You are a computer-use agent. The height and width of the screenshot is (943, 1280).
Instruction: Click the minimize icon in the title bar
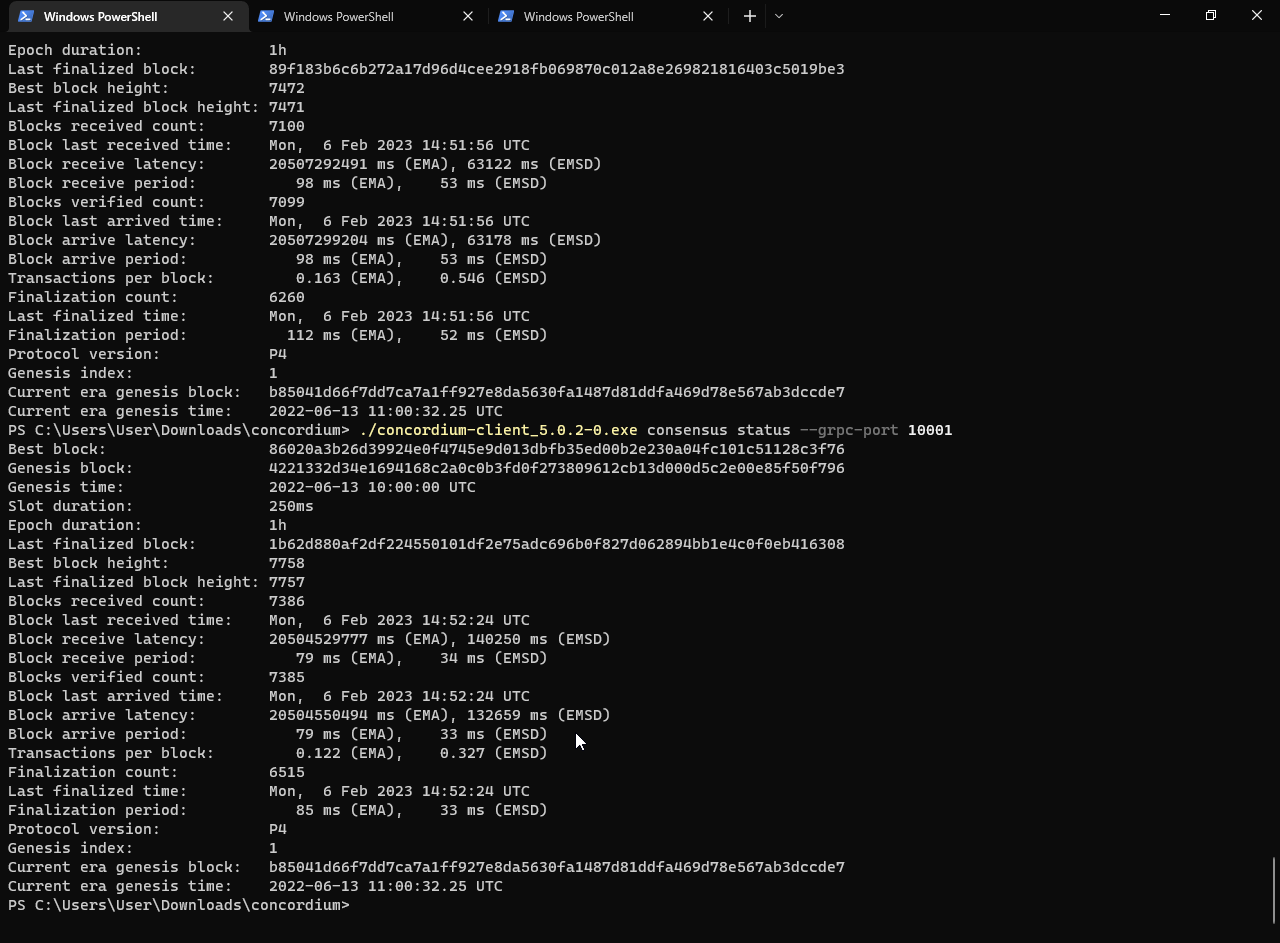click(x=1164, y=15)
